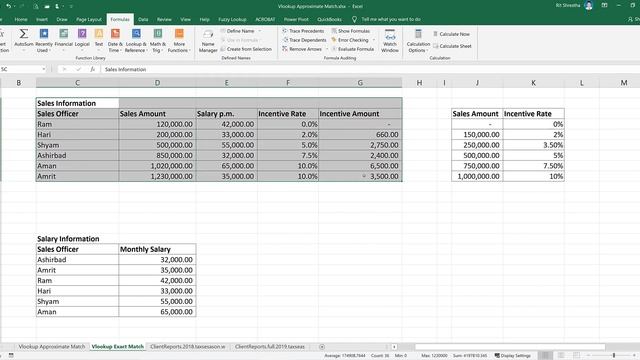Open the ACROBAT tab
Screen dimensions: 640x360
tap(265, 19)
